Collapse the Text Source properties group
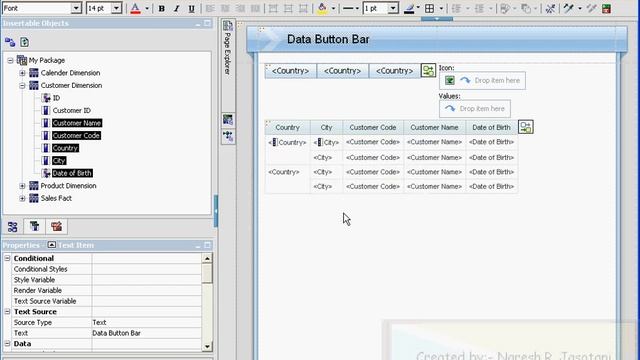The width and height of the screenshot is (640, 360). pos(7,312)
